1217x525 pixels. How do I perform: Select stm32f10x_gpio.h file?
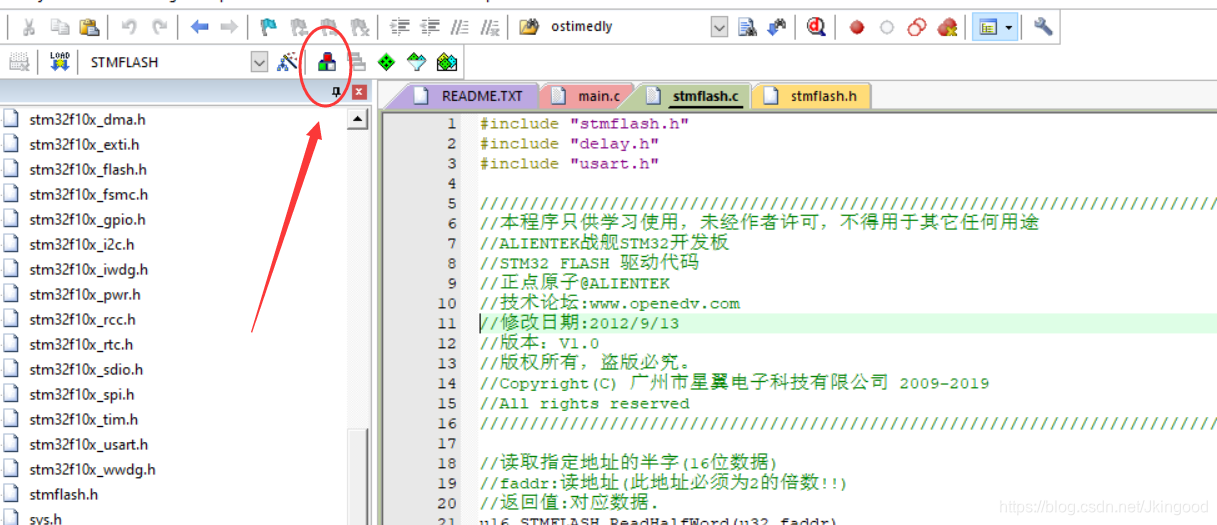87,219
